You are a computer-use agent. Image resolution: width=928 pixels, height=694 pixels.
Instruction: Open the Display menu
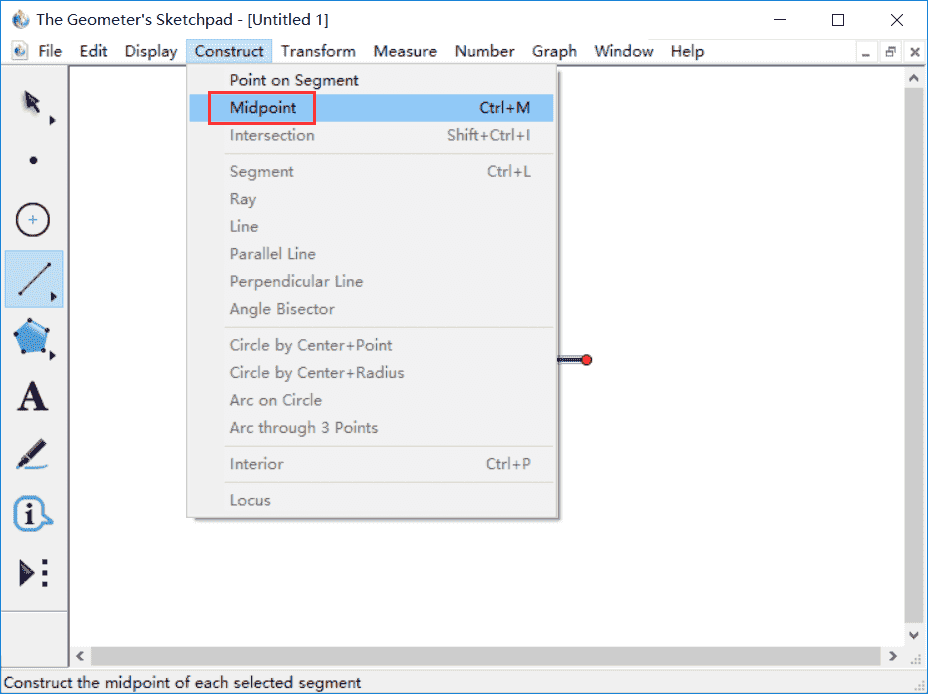[x=151, y=51]
